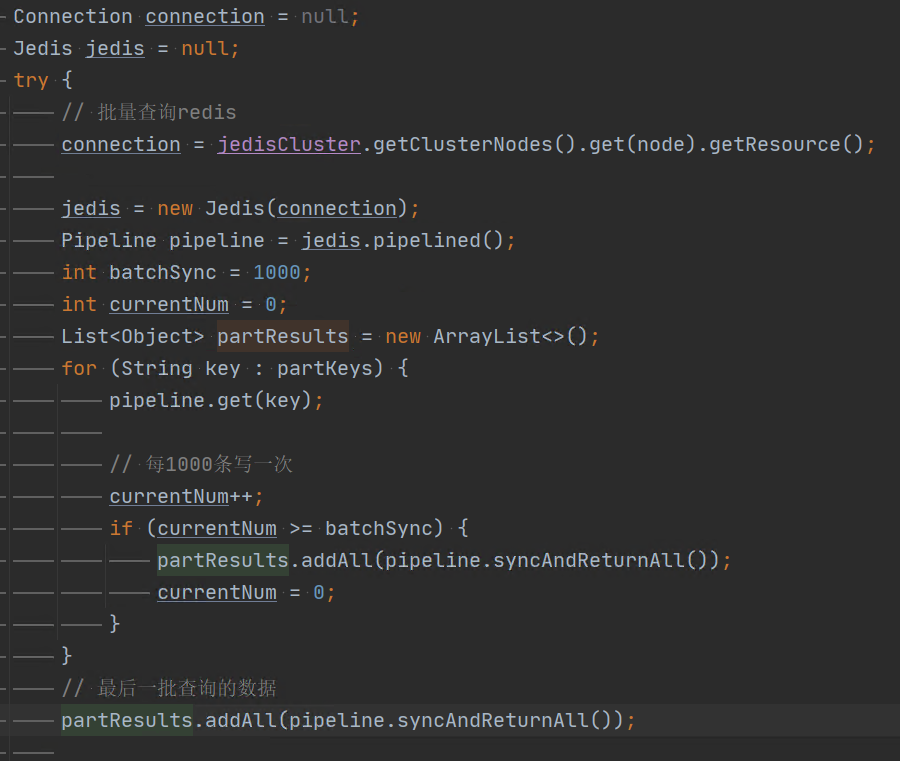The width and height of the screenshot is (900, 761).
Task: Click 'new Jedis(connection)' constructor call
Action: click(282, 208)
